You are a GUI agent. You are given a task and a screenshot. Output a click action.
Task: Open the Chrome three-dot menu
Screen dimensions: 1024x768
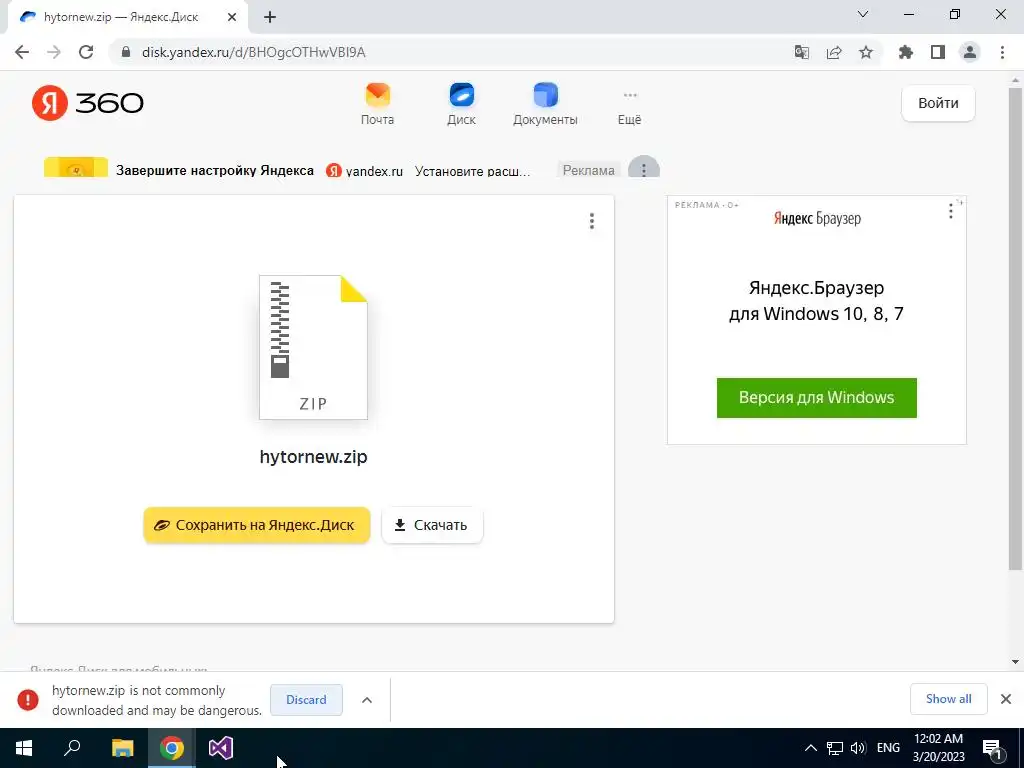[1002, 52]
